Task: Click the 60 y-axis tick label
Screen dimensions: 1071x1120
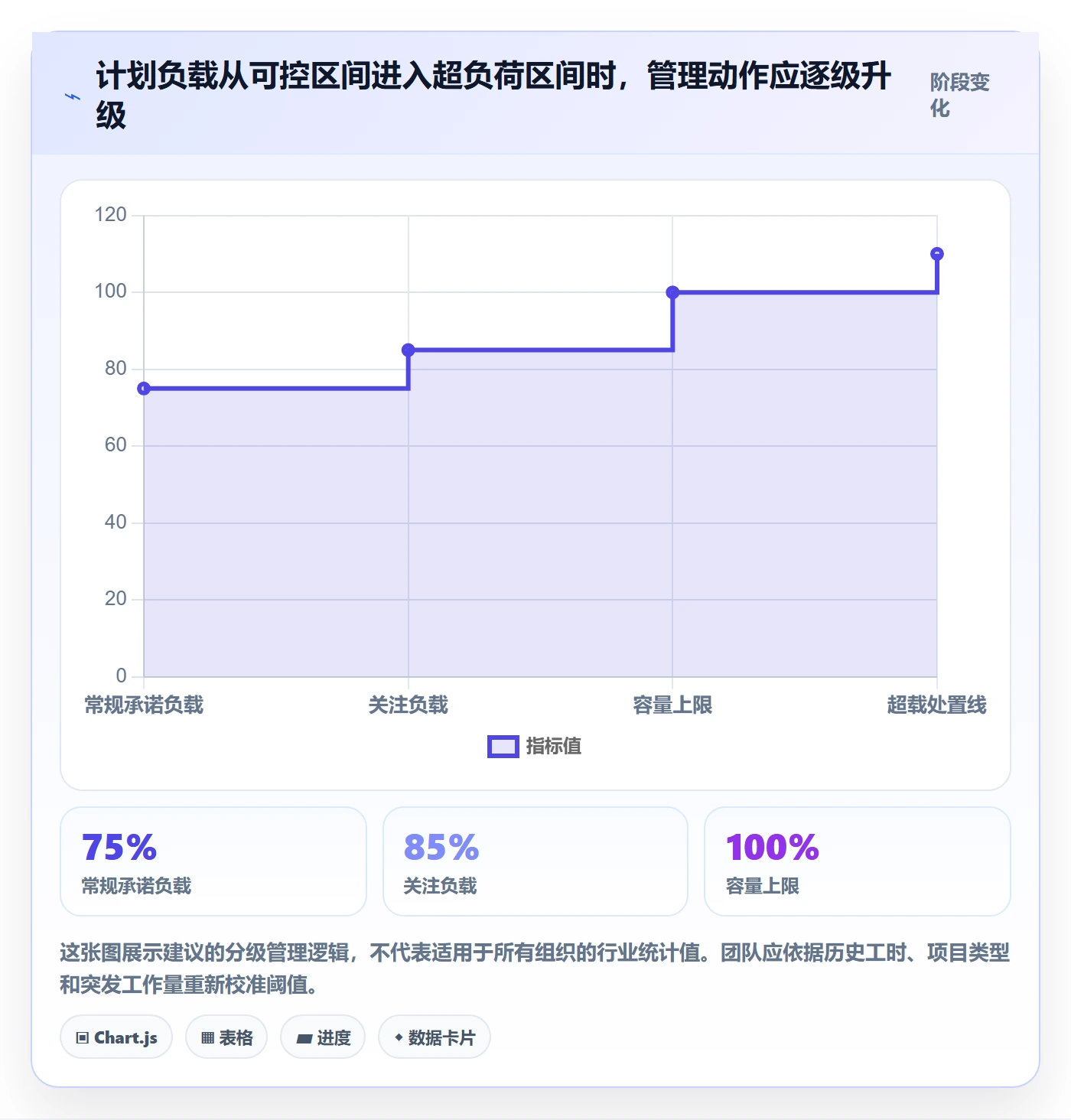Action: [x=116, y=445]
